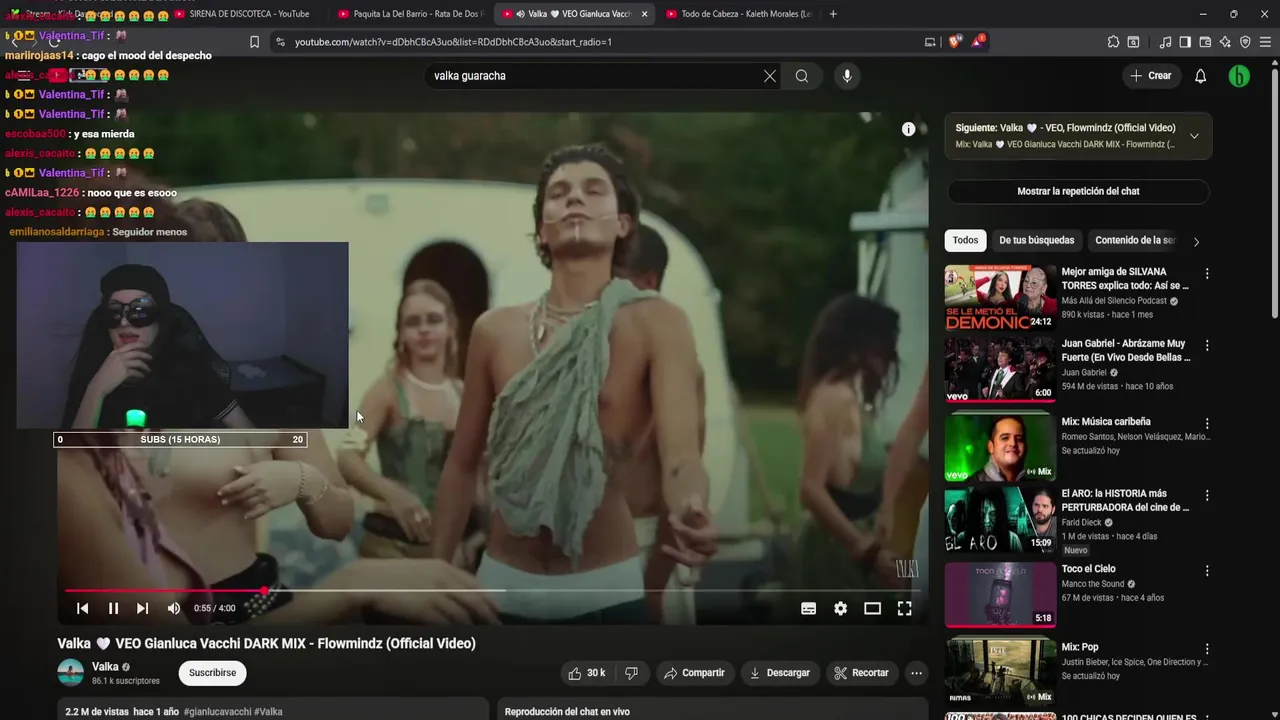Viewport: 1280px width, 720px height.
Task: Like the video with the 30 k thumbs-up
Action: click(586, 673)
